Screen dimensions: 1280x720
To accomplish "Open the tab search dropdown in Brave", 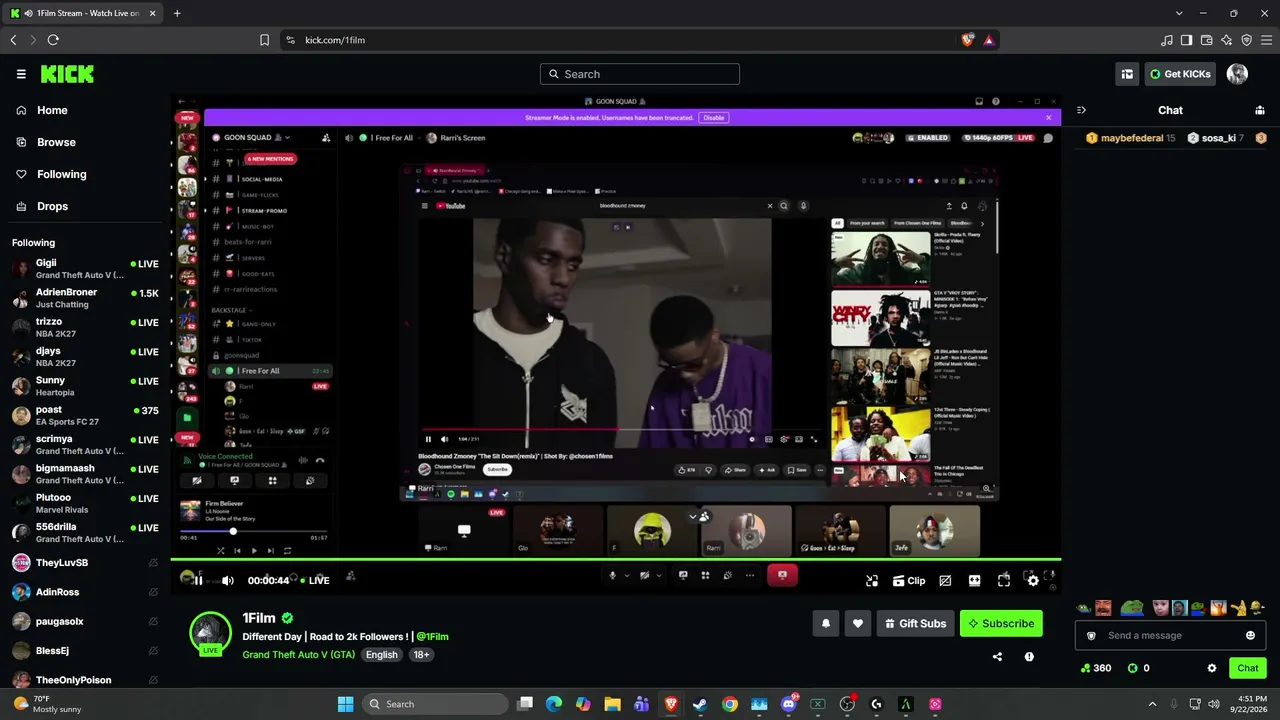I will 1179,13.
